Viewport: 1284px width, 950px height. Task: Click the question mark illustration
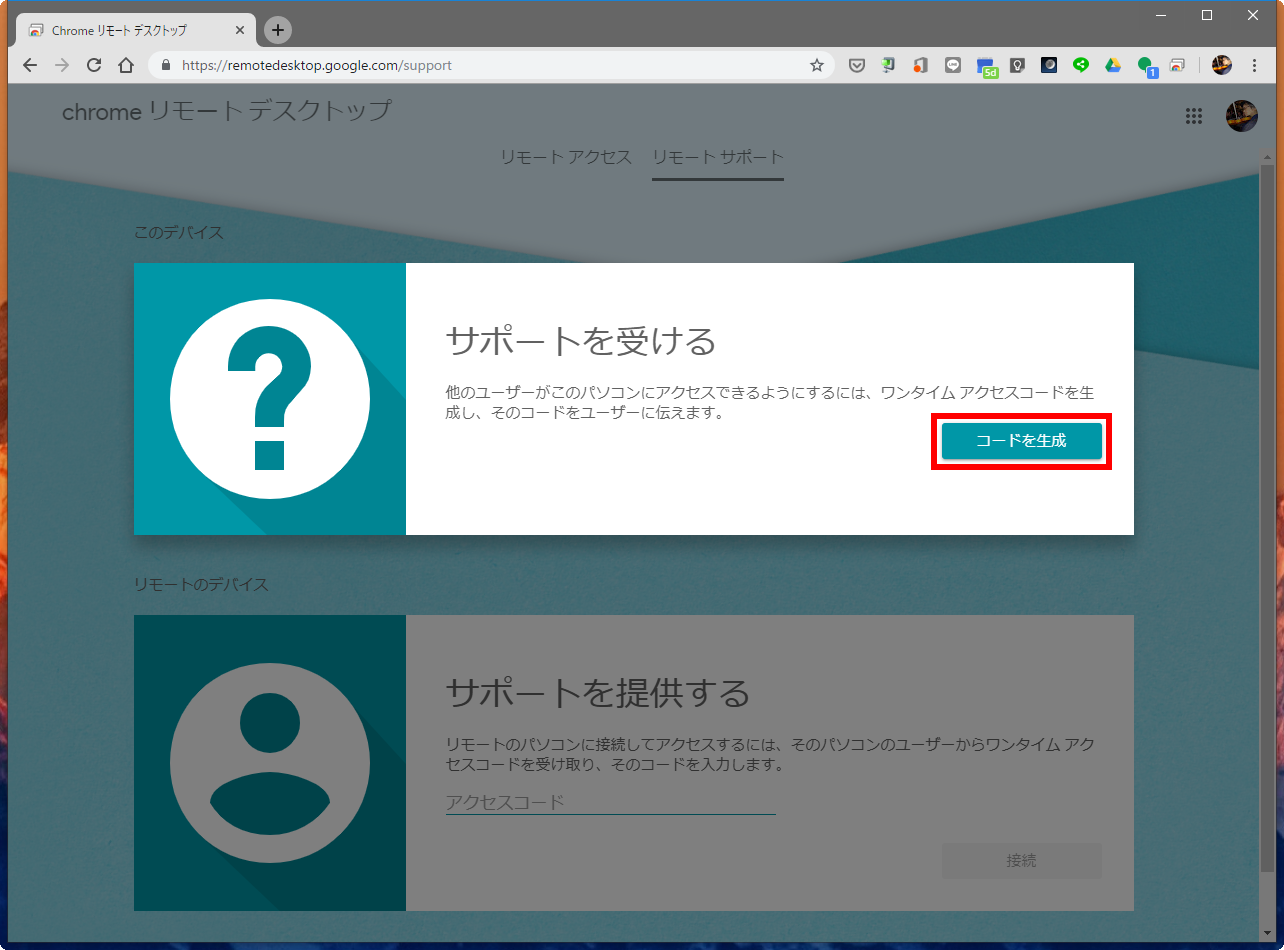click(270, 399)
